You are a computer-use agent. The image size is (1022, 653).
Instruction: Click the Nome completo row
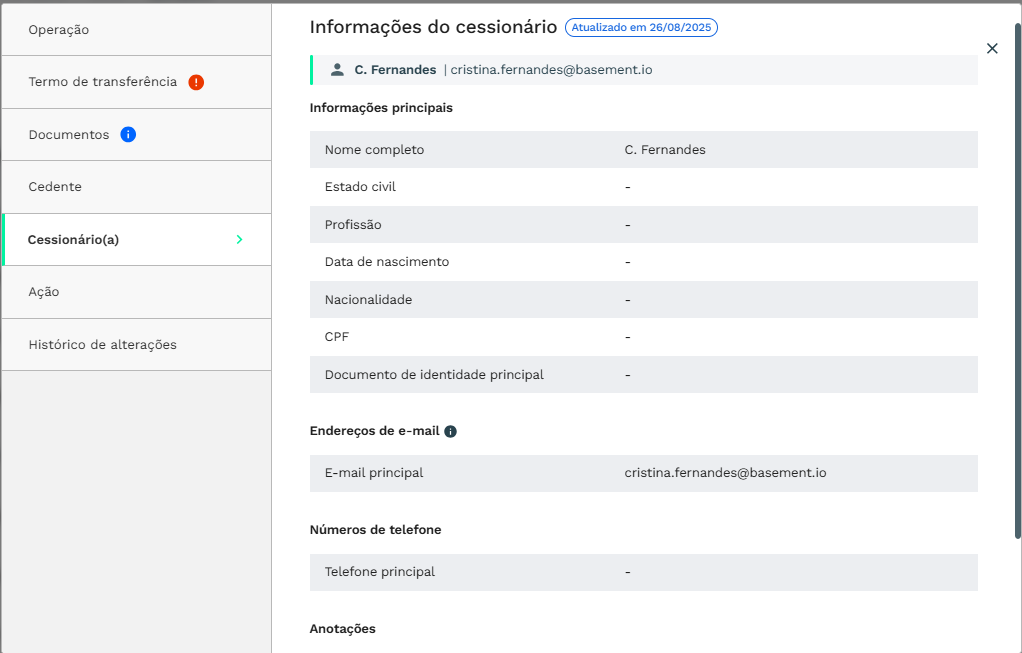[643, 150]
